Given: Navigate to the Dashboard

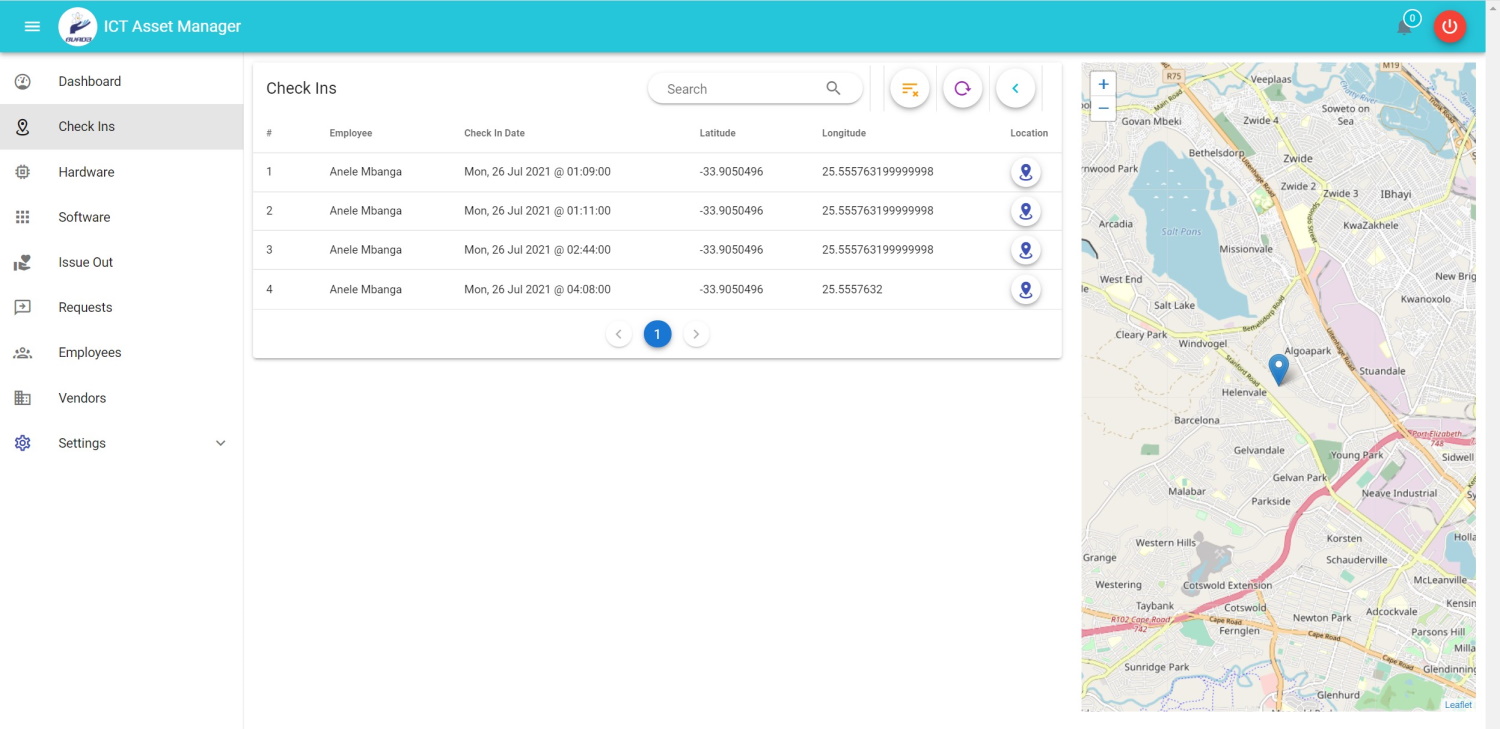Looking at the screenshot, I should click(x=89, y=81).
